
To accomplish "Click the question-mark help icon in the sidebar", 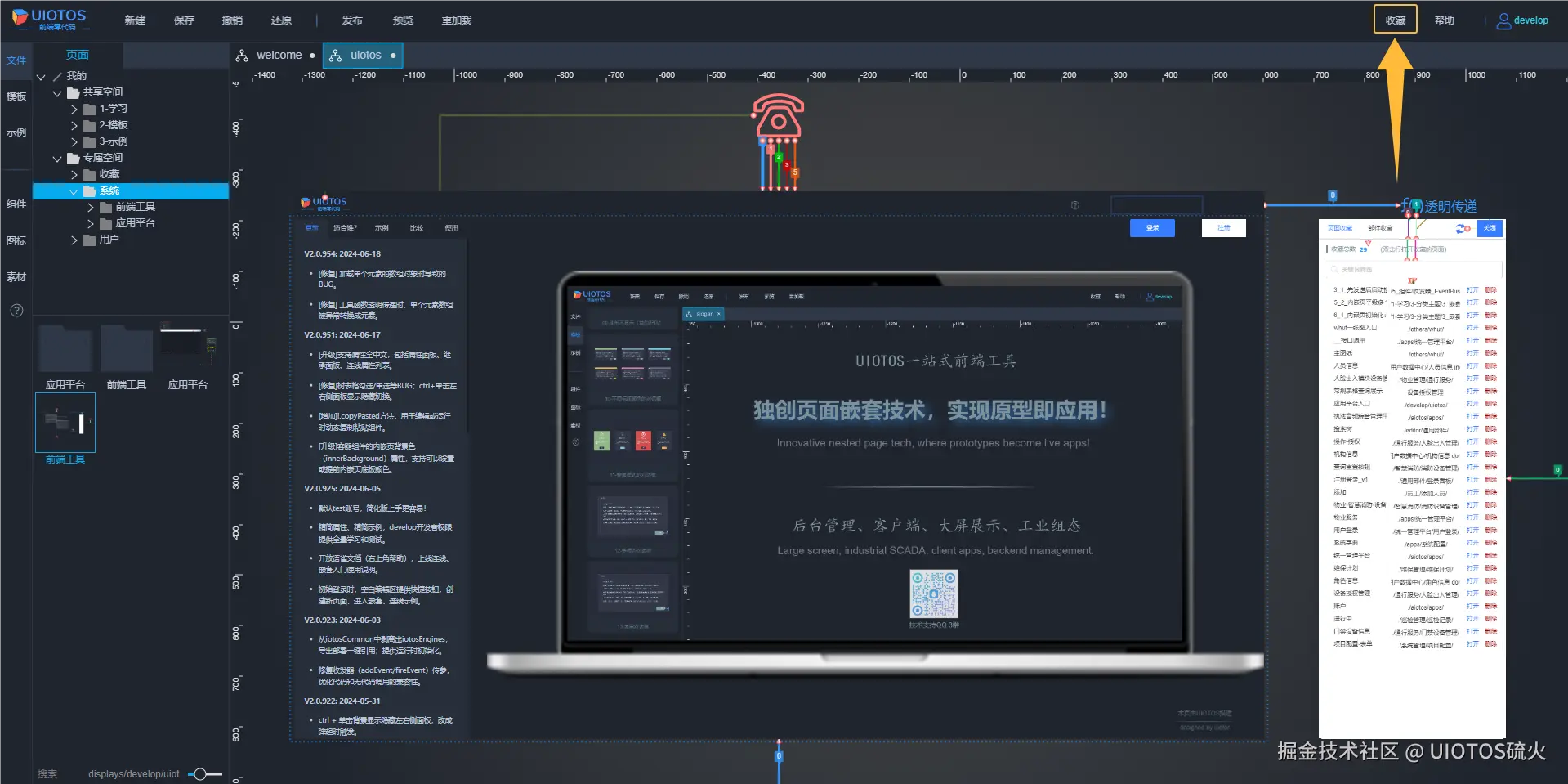I will point(16,310).
